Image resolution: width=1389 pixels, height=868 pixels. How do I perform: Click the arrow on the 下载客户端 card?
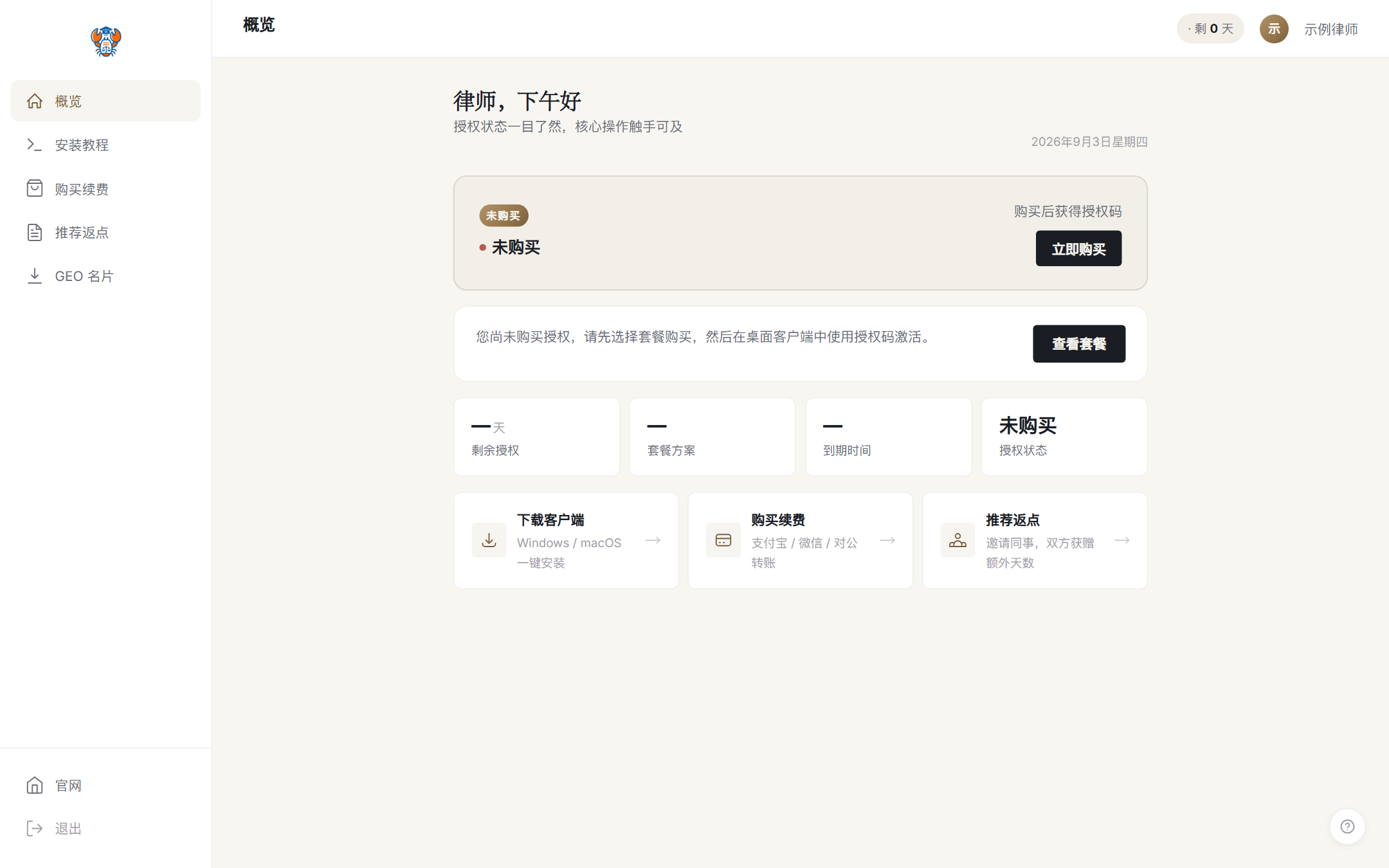pyautogui.click(x=653, y=540)
